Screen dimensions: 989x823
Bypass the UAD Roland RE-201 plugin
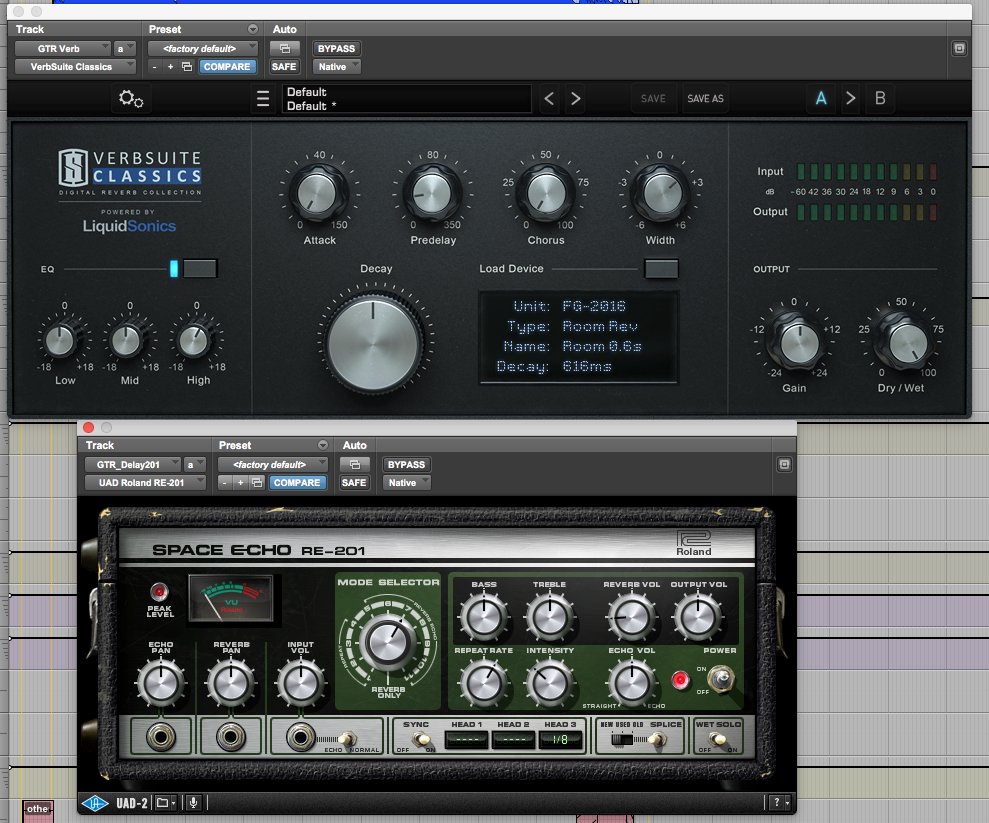pos(406,465)
